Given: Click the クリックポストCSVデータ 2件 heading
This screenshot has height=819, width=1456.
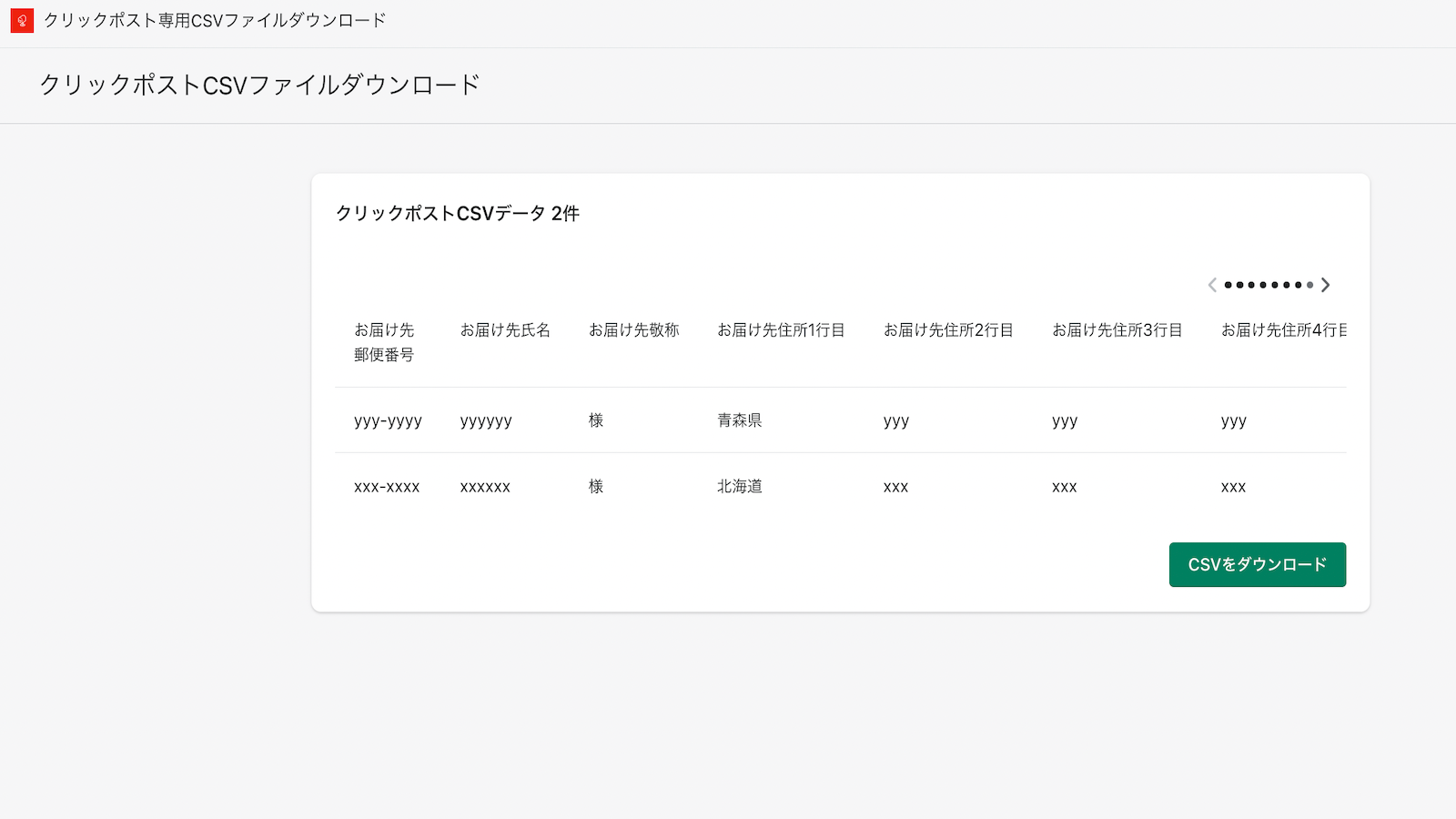Looking at the screenshot, I should pyautogui.click(x=458, y=214).
